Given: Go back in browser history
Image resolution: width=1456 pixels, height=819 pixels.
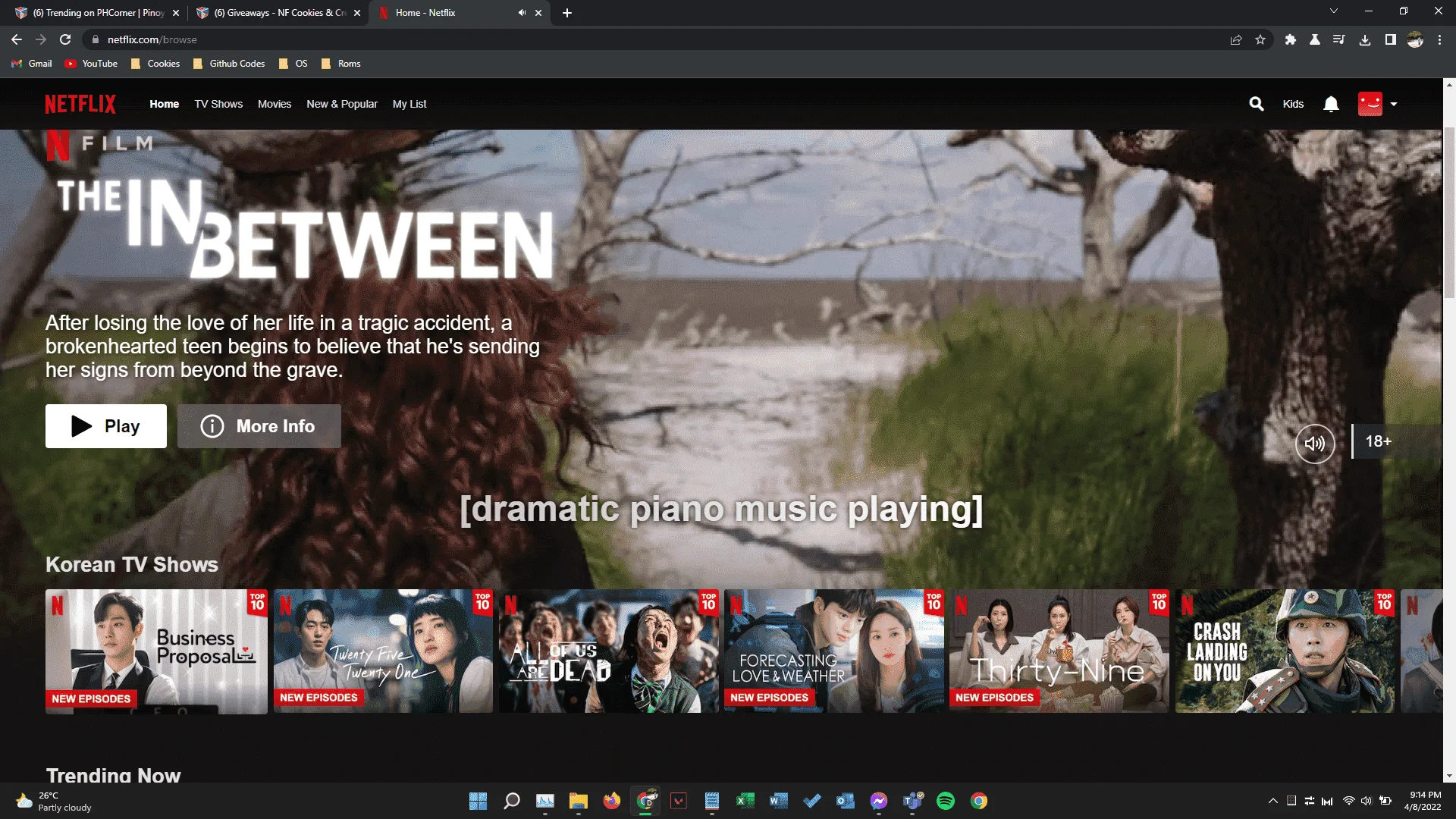Looking at the screenshot, I should (17, 39).
